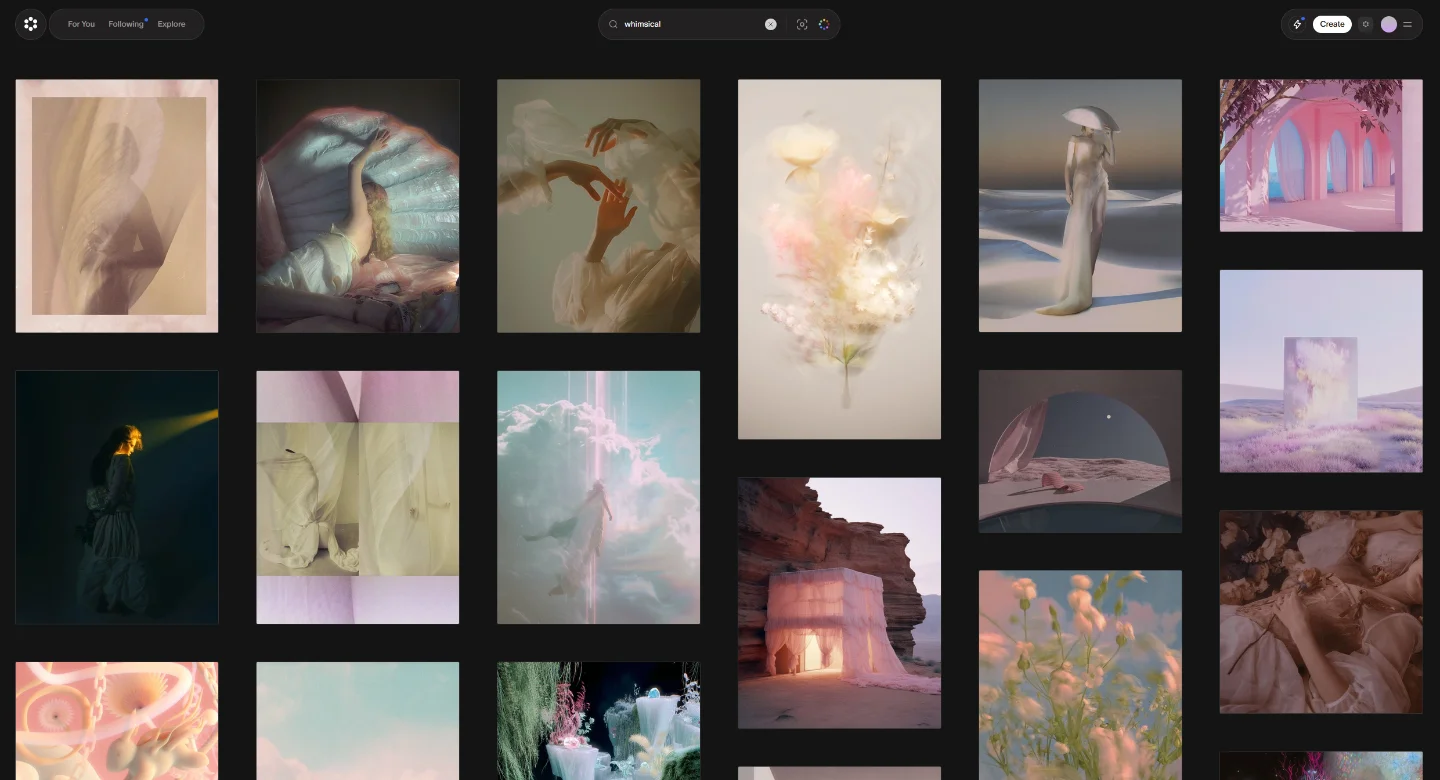
Task: View the figure floating in clouds image
Action: pos(598,497)
